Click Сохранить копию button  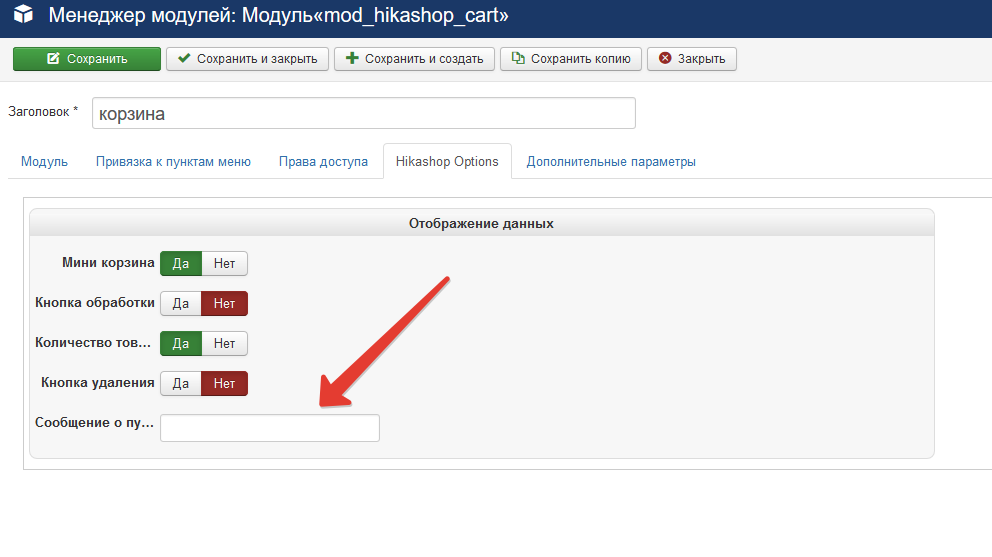[x=571, y=59]
